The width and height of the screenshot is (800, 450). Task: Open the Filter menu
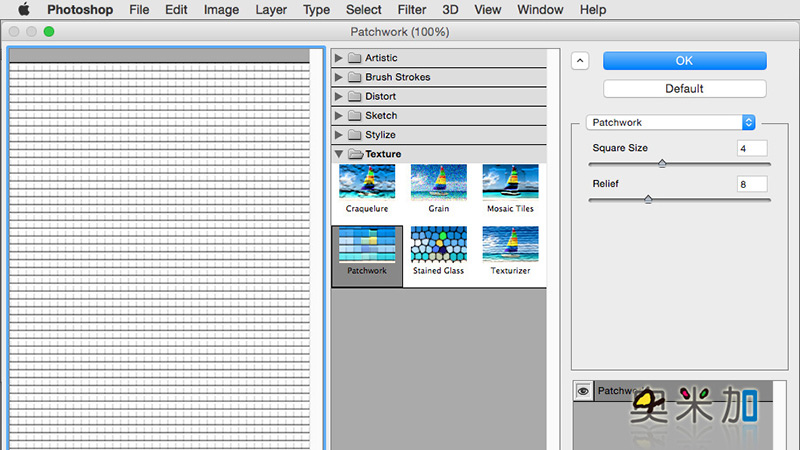[x=412, y=10]
